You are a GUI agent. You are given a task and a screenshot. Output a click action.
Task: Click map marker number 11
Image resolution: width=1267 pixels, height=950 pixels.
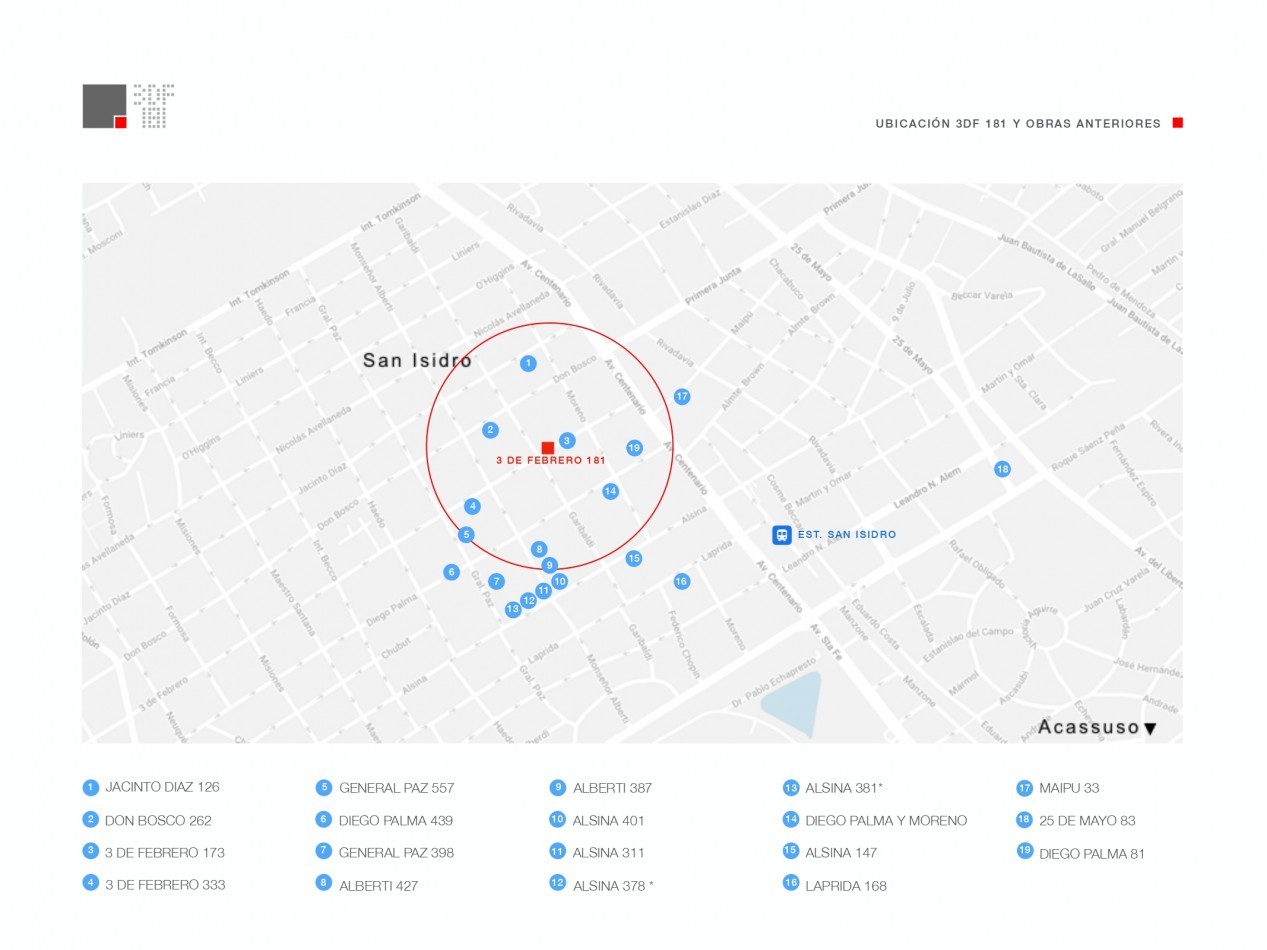[x=543, y=591]
